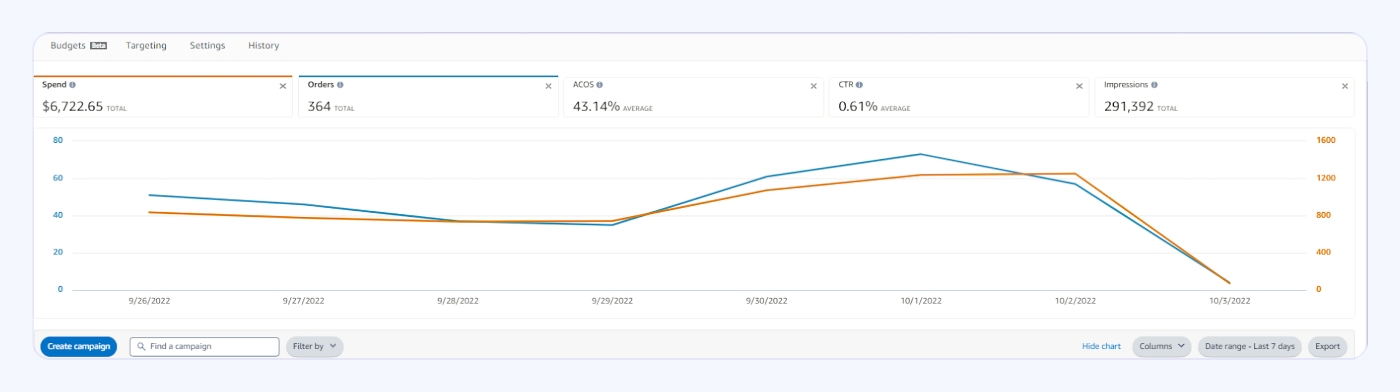Click the Hide chart link
The image size is (1400, 392).
(x=1101, y=346)
